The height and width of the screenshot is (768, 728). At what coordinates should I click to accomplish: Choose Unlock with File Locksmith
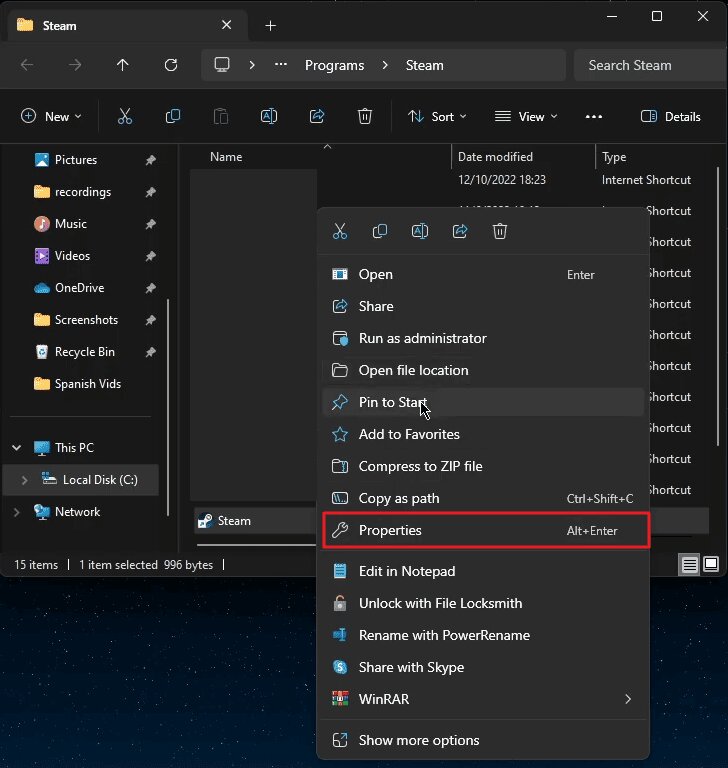pos(483,603)
